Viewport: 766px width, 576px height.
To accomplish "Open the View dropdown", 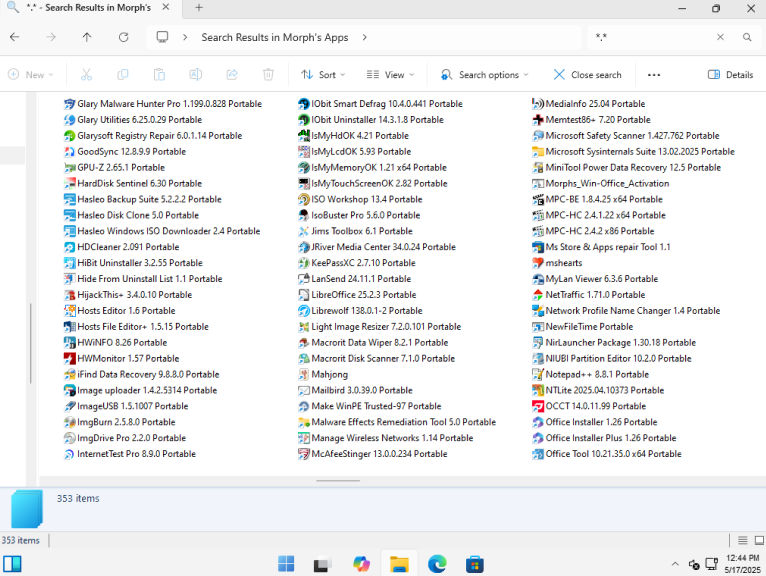I will pyautogui.click(x=390, y=75).
